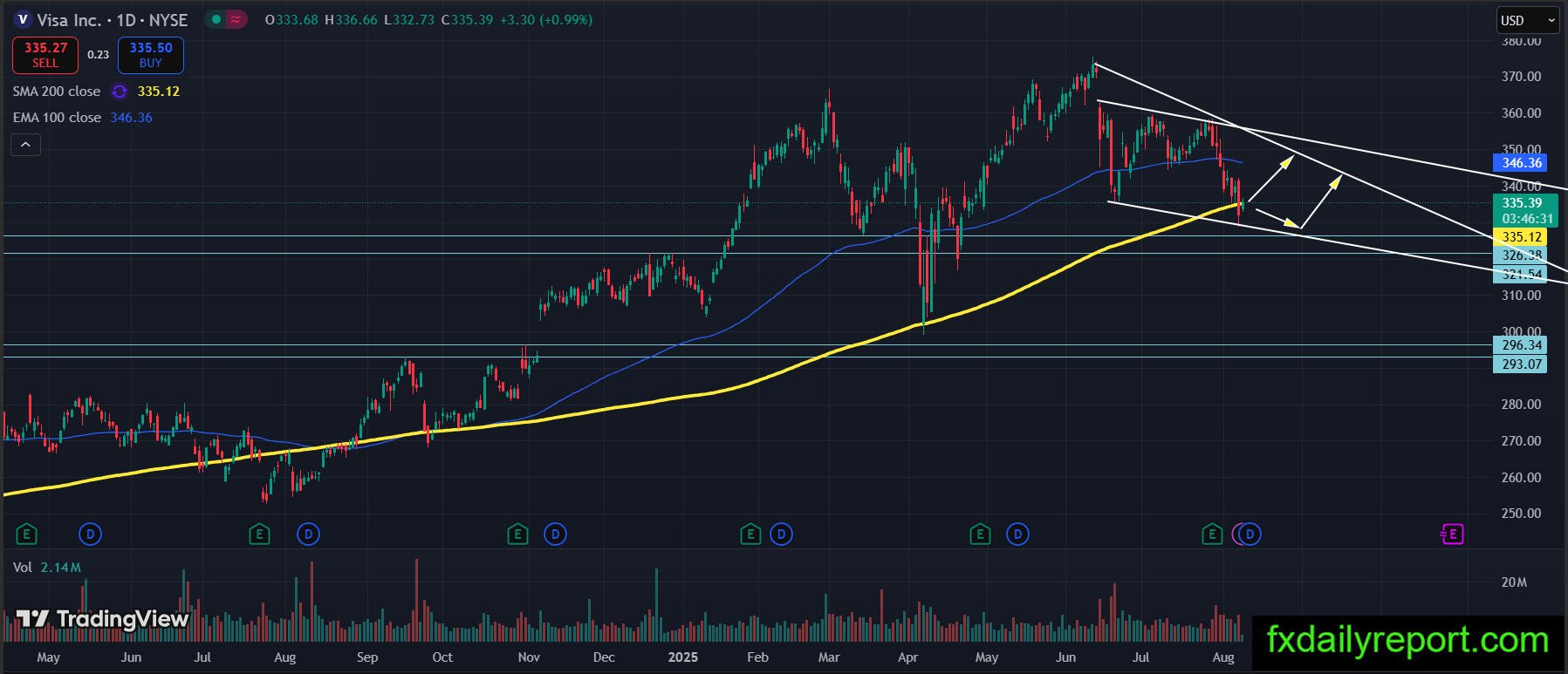1568x674 pixels.
Task: Click the 360.00 price axis label
Action: point(1521,113)
